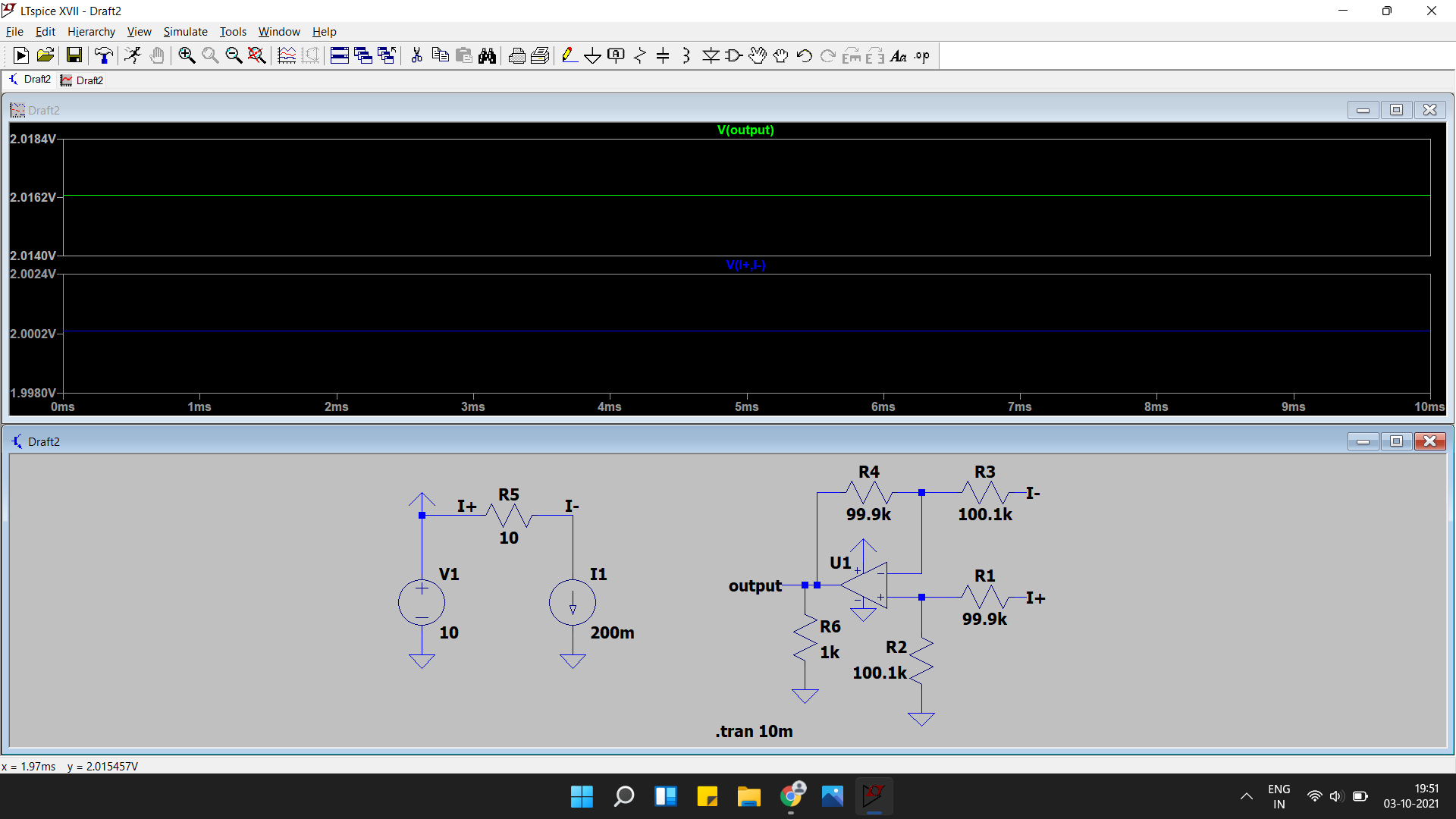Switch to the Draft2 schematic tab
Viewport: 1456px width, 819px height.
click(30, 80)
